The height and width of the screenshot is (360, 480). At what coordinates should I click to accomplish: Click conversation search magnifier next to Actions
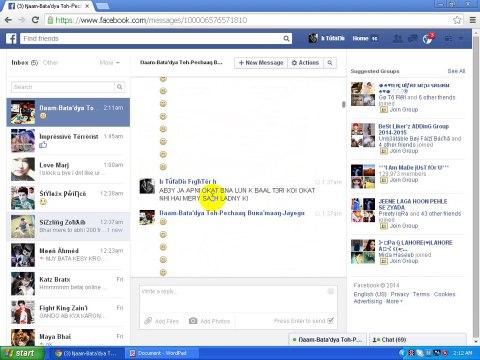(330, 63)
